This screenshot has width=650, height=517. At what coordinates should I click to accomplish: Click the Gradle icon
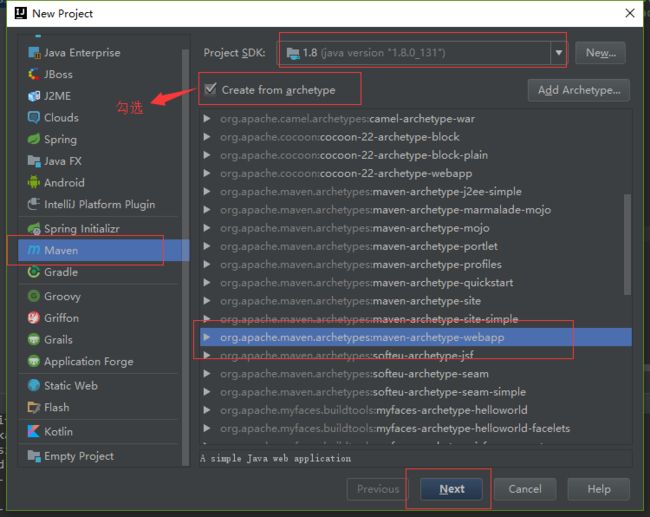(x=34, y=272)
